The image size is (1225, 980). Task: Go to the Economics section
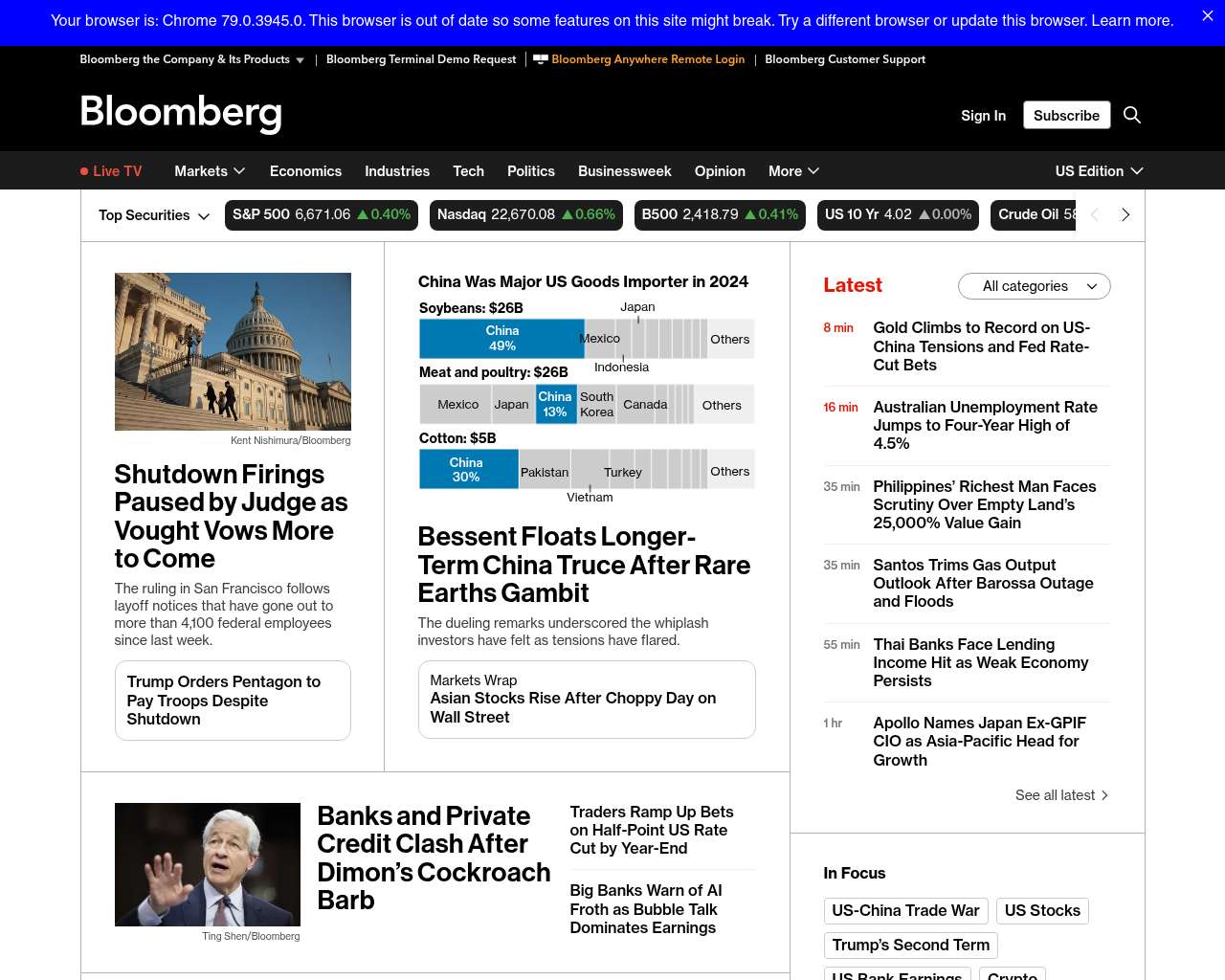(305, 171)
